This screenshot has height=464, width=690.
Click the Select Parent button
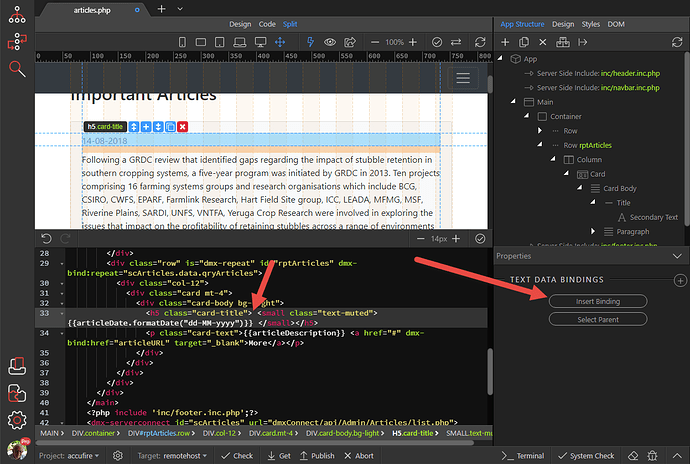pos(598,319)
